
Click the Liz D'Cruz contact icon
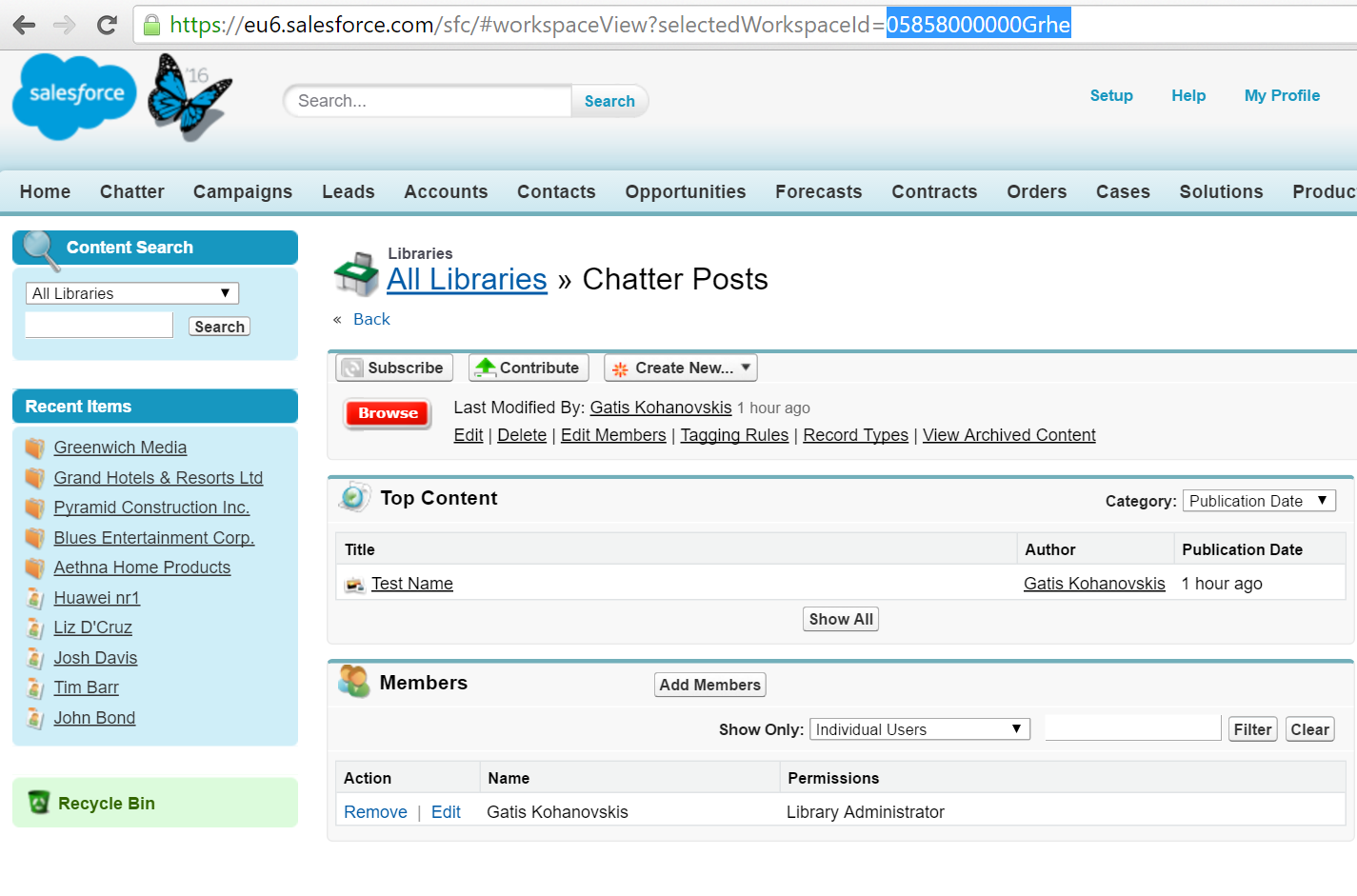(35, 627)
